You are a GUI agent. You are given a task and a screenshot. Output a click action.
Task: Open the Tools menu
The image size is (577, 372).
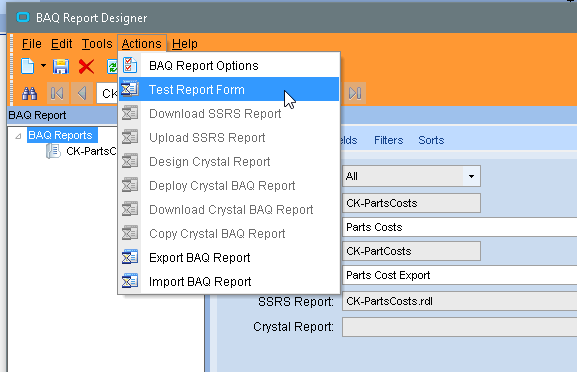pos(97,44)
